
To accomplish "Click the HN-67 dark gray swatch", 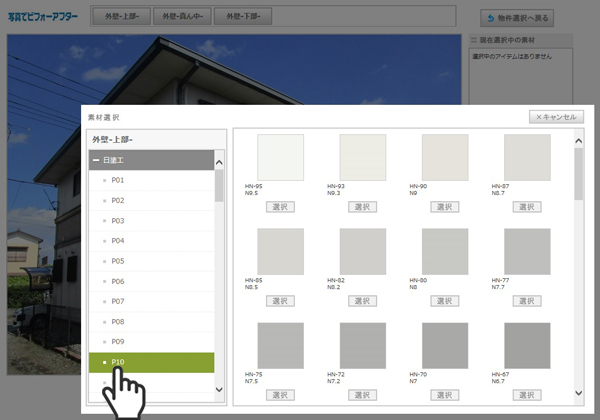I will (x=526, y=346).
